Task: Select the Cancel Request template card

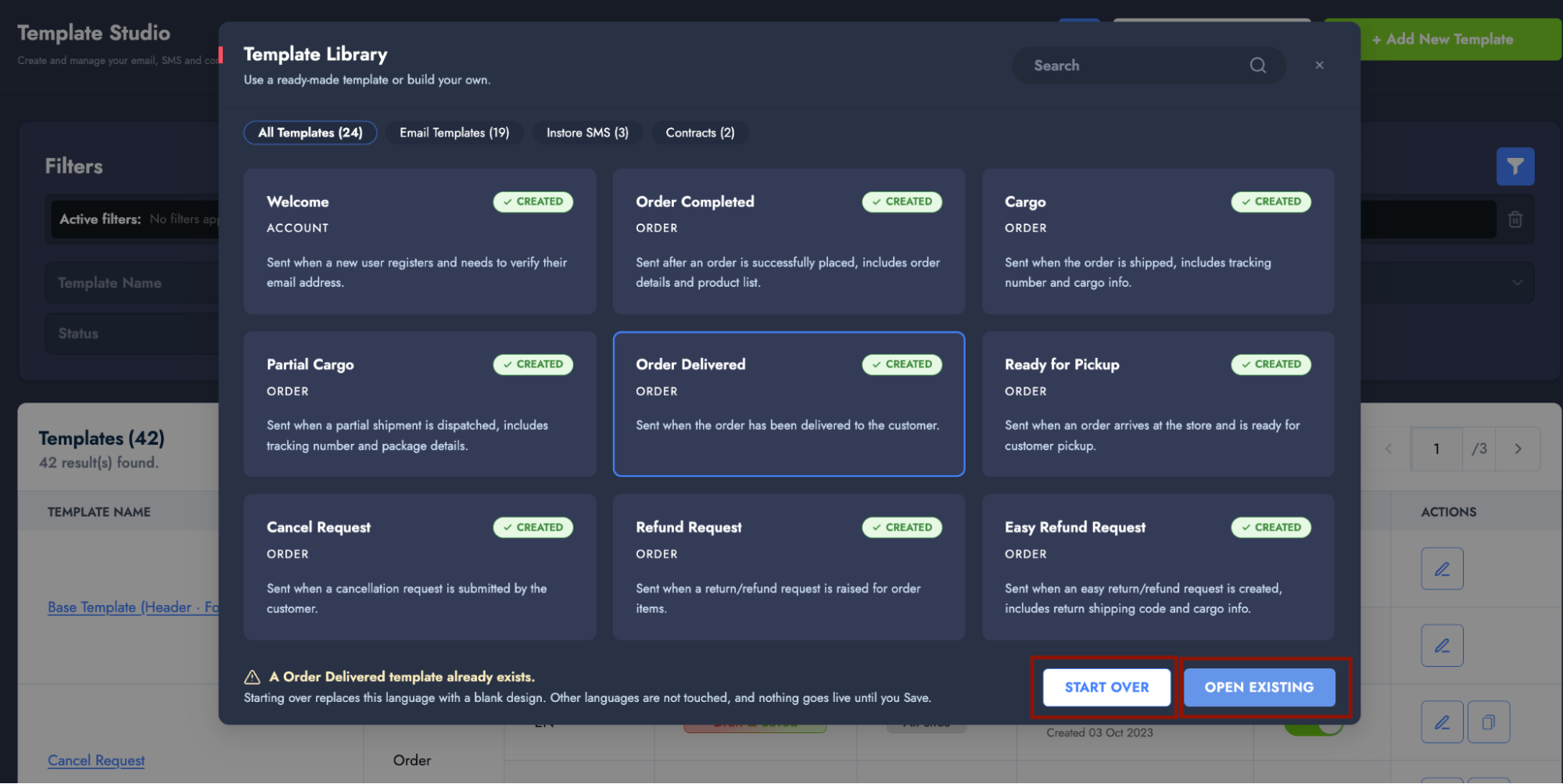Action: 420,567
